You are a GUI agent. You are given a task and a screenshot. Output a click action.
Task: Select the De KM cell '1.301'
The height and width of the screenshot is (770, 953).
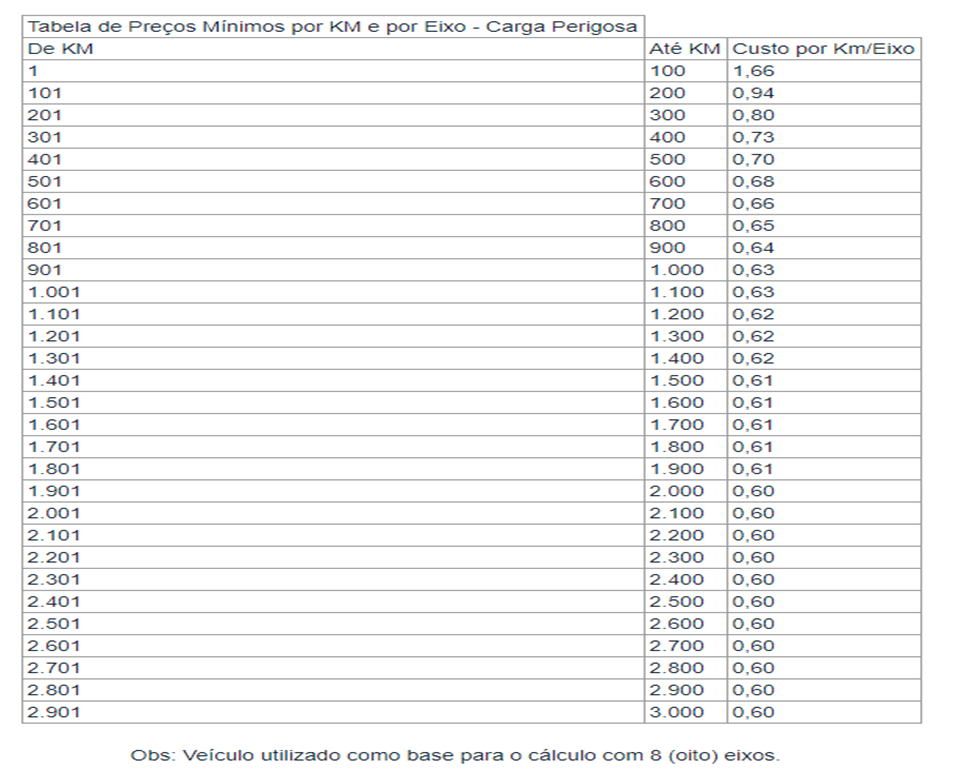pyautogui.click(x=333, y=359)
